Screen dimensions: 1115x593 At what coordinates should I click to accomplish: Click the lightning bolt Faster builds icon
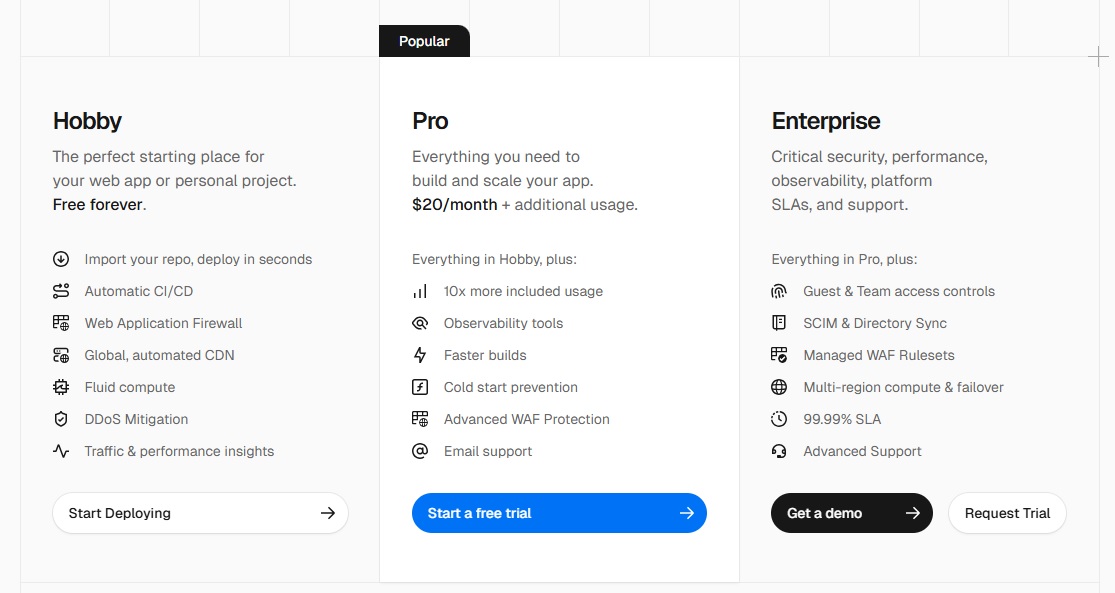coord(420,356)
